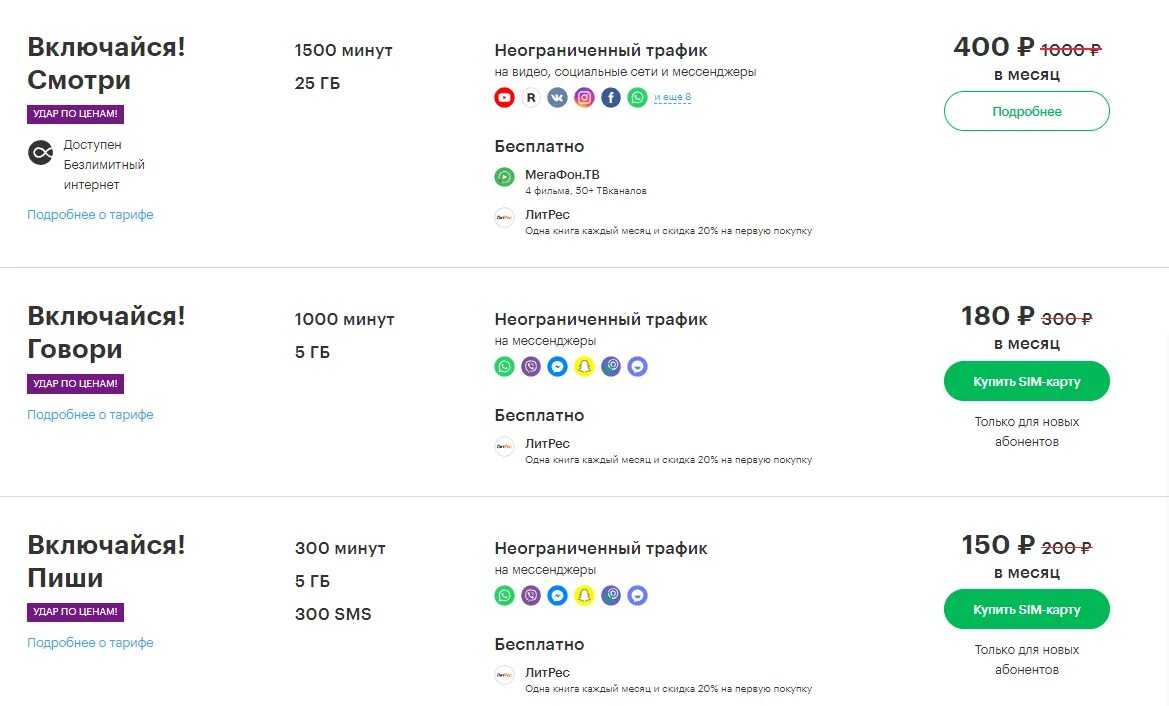Viewport: 1169px width, 706px height.
Task: Expand the 'и еще 8' services list
Action: click(x=672, y=97)
